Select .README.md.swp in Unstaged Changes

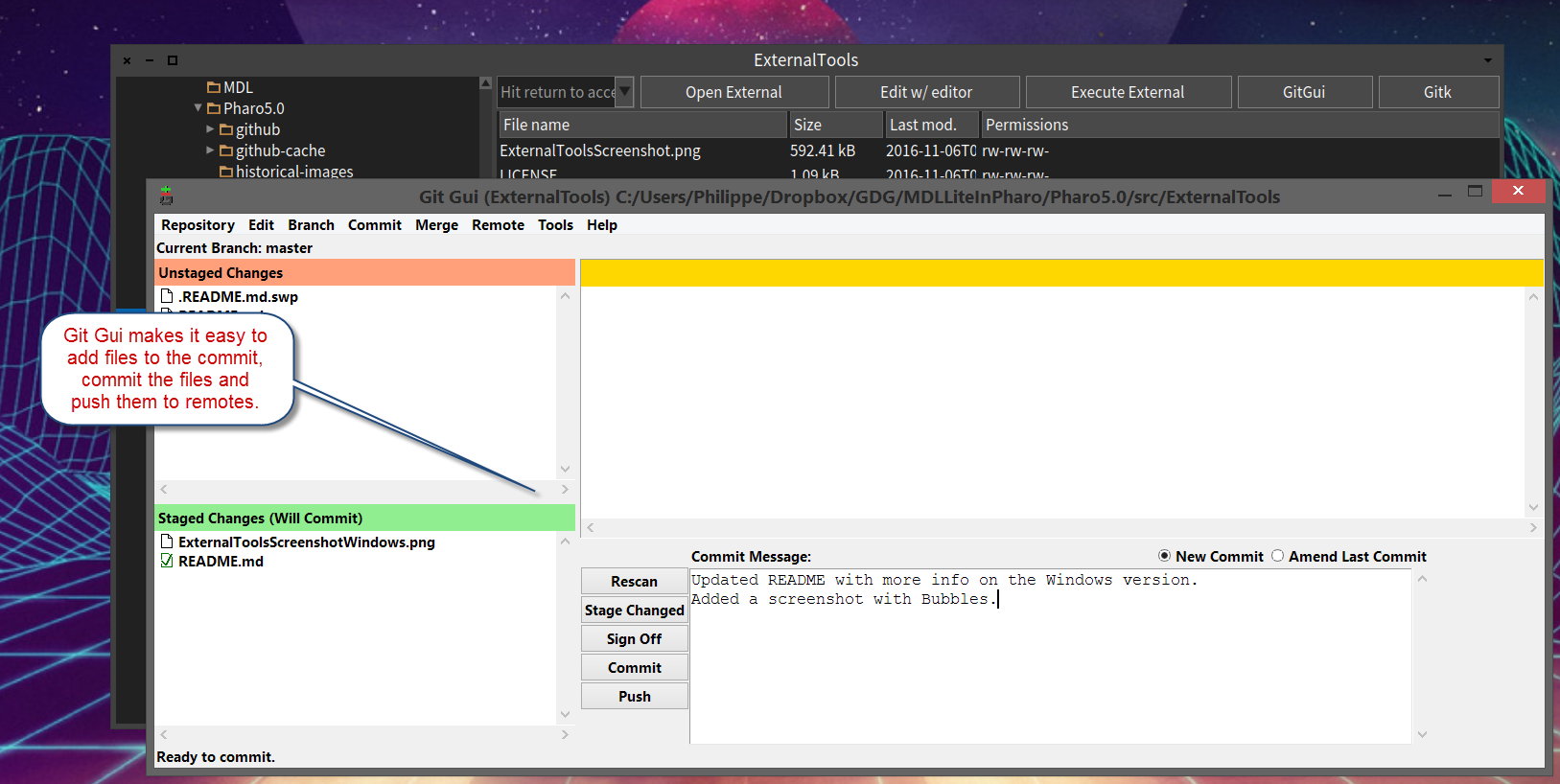tap(238, 297)
